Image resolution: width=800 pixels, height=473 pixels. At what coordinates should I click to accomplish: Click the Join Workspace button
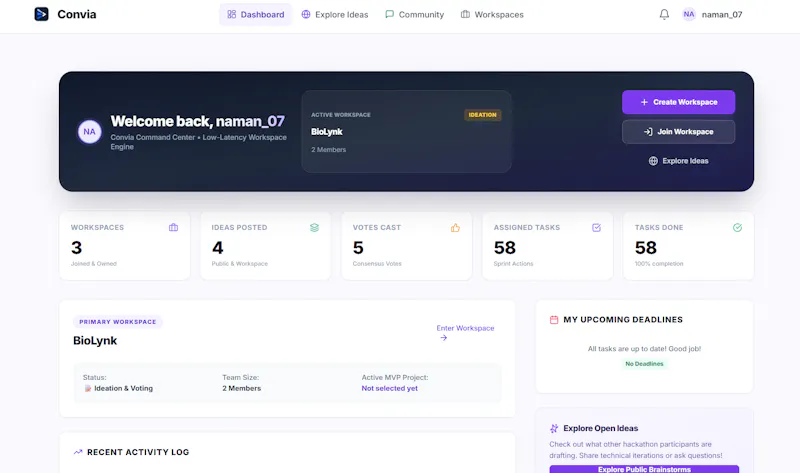(678, 132)
